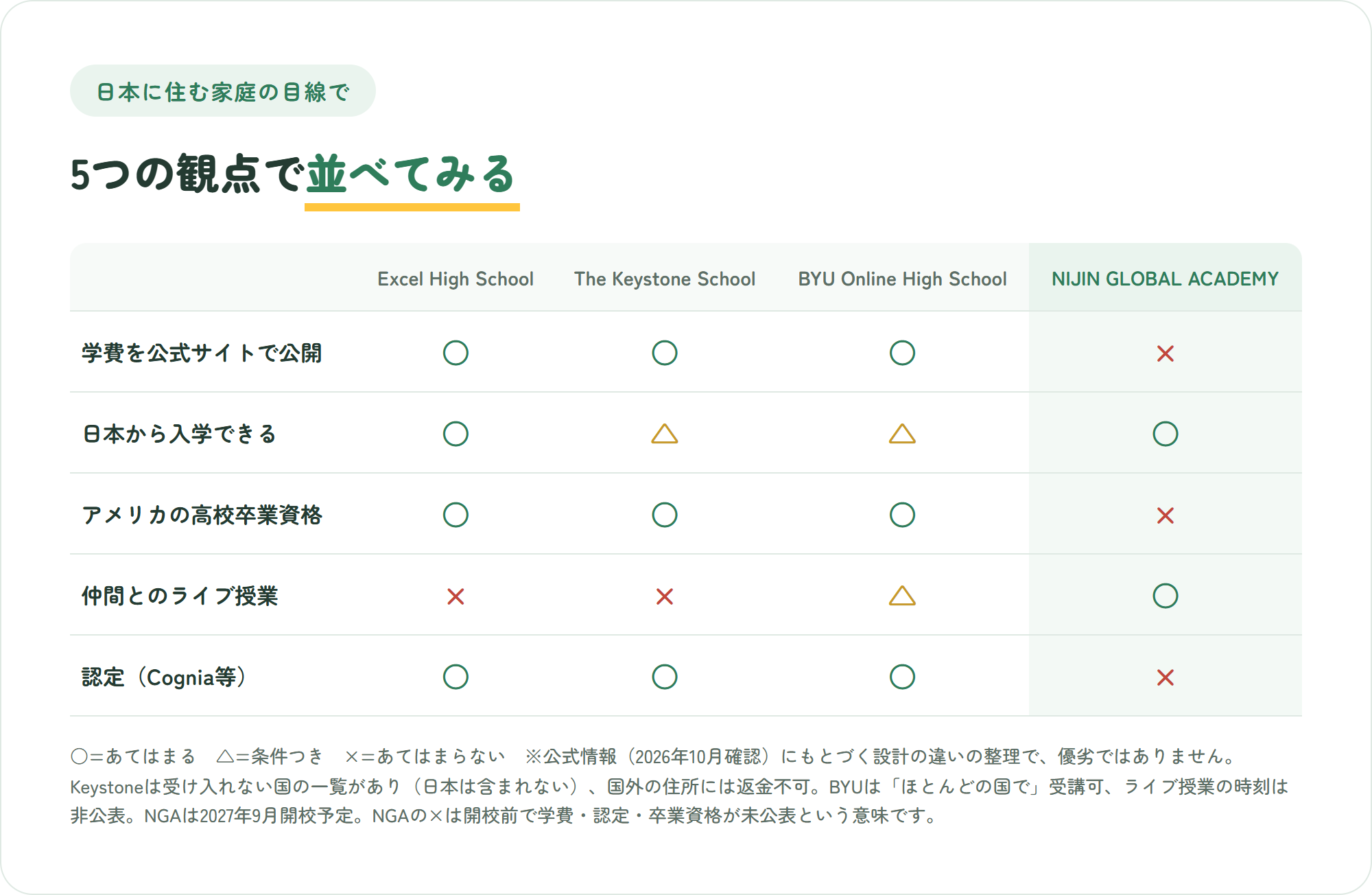Image resolution: width=1372 pixels, height=895 pixels.
Task: Click the row label 仲間とのライブ授業
Action: [180, 596]
